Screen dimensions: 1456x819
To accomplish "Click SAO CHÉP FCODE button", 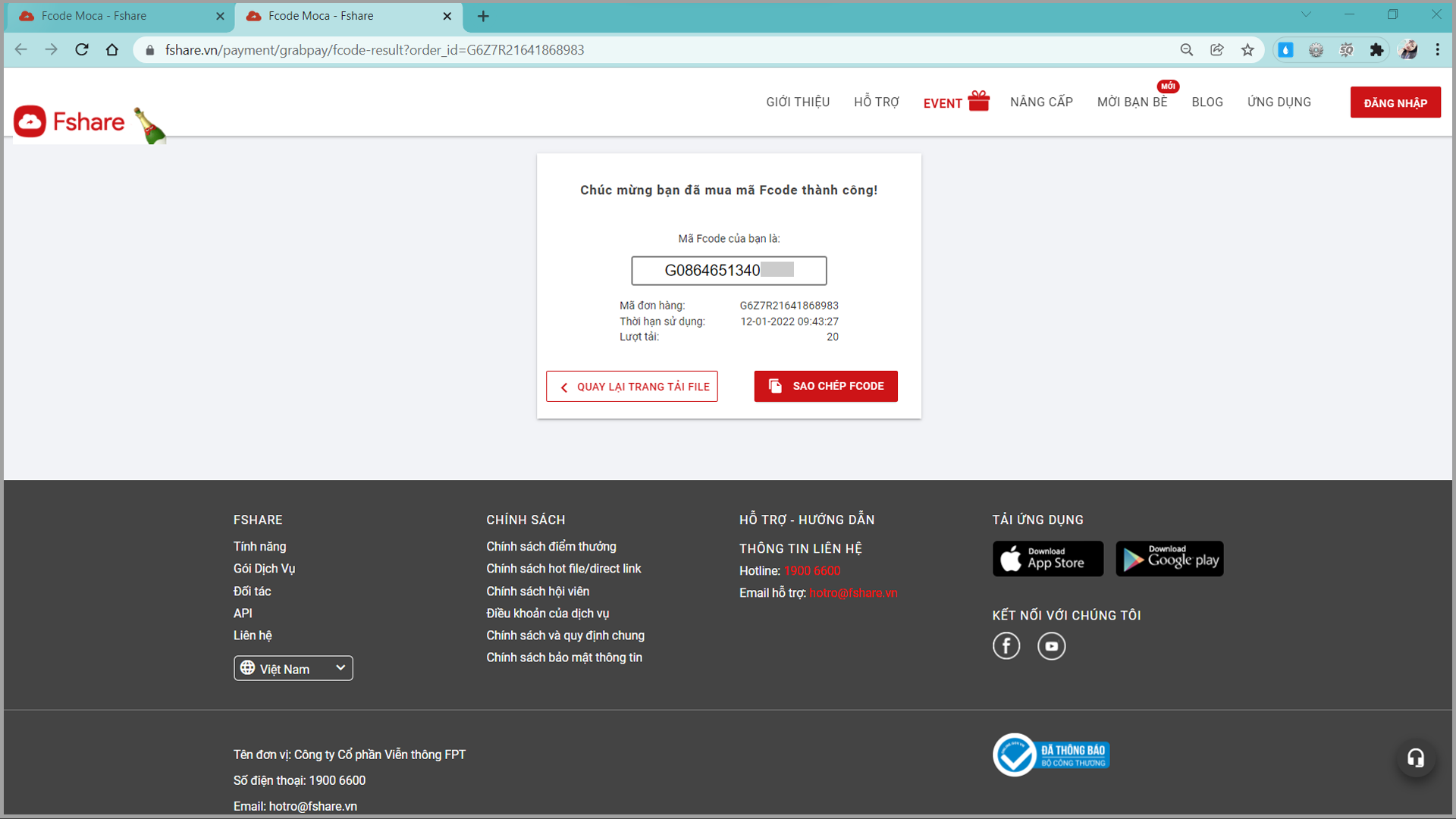I will [x=826, y=386].
